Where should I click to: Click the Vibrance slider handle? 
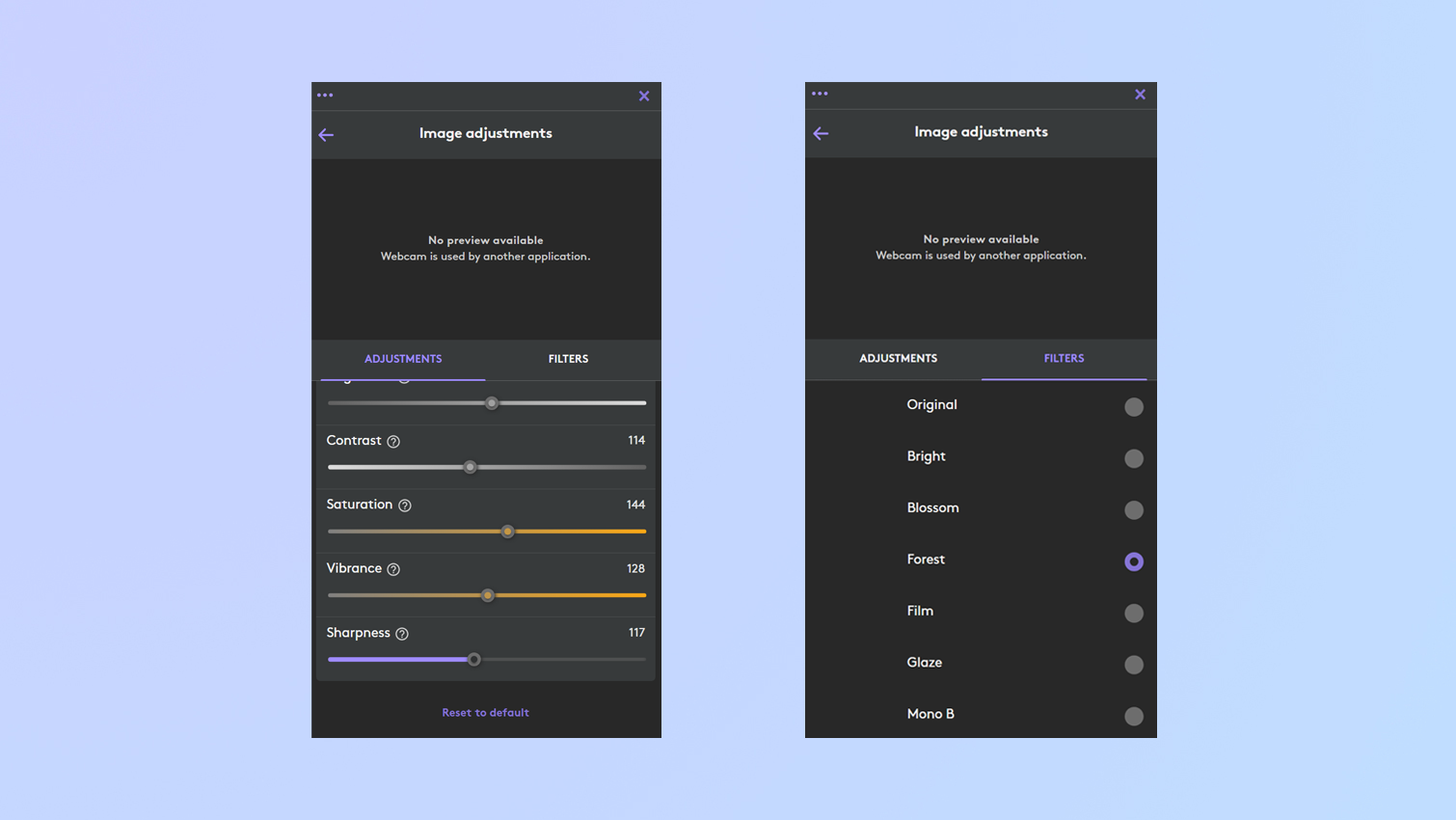(488, 595)
